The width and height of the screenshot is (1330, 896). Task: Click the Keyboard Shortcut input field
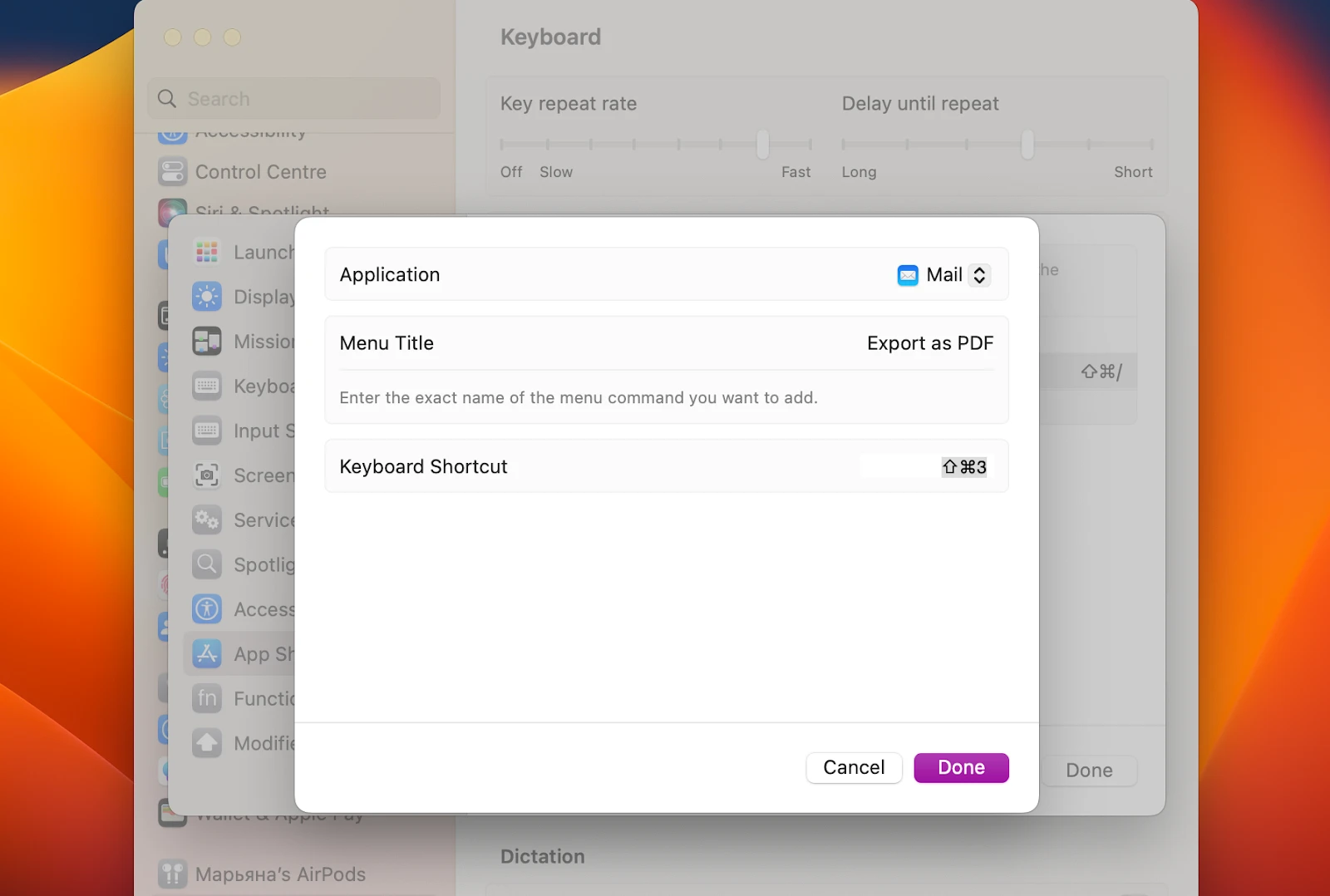[x=925, y=466]
